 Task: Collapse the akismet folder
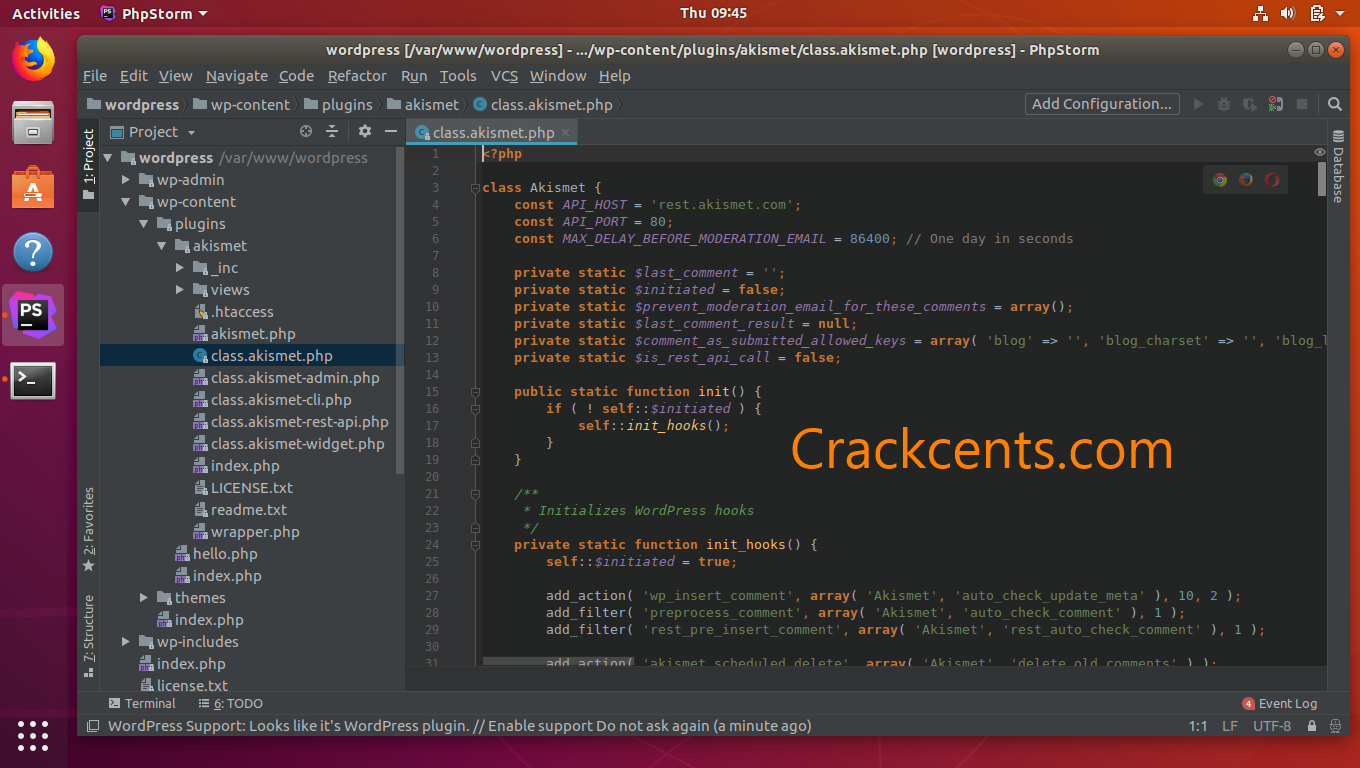pyautogui.click(x=163, y=246)
